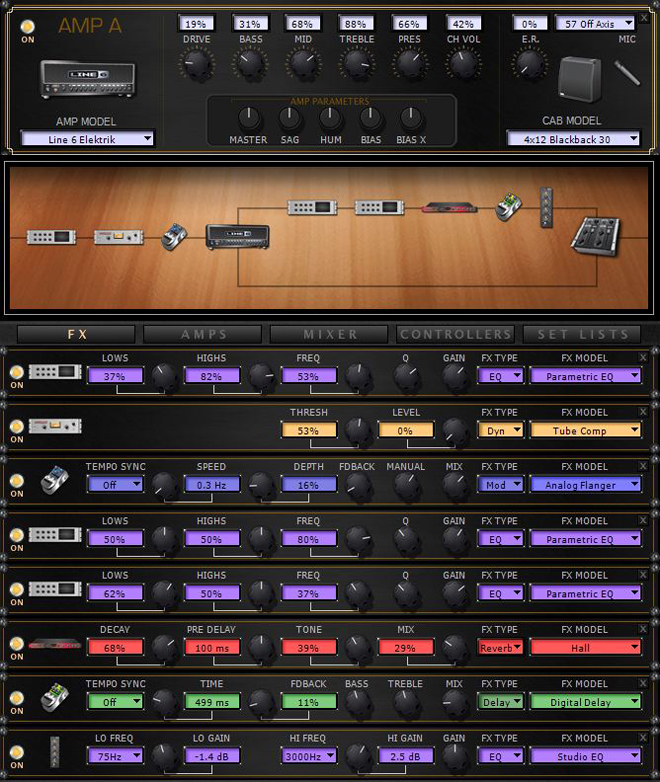The width and height of the screenshot is (660, 782).
Task: Click the Flanger SPEED 0.3 Hz field
Action: [x=212, y=485]
